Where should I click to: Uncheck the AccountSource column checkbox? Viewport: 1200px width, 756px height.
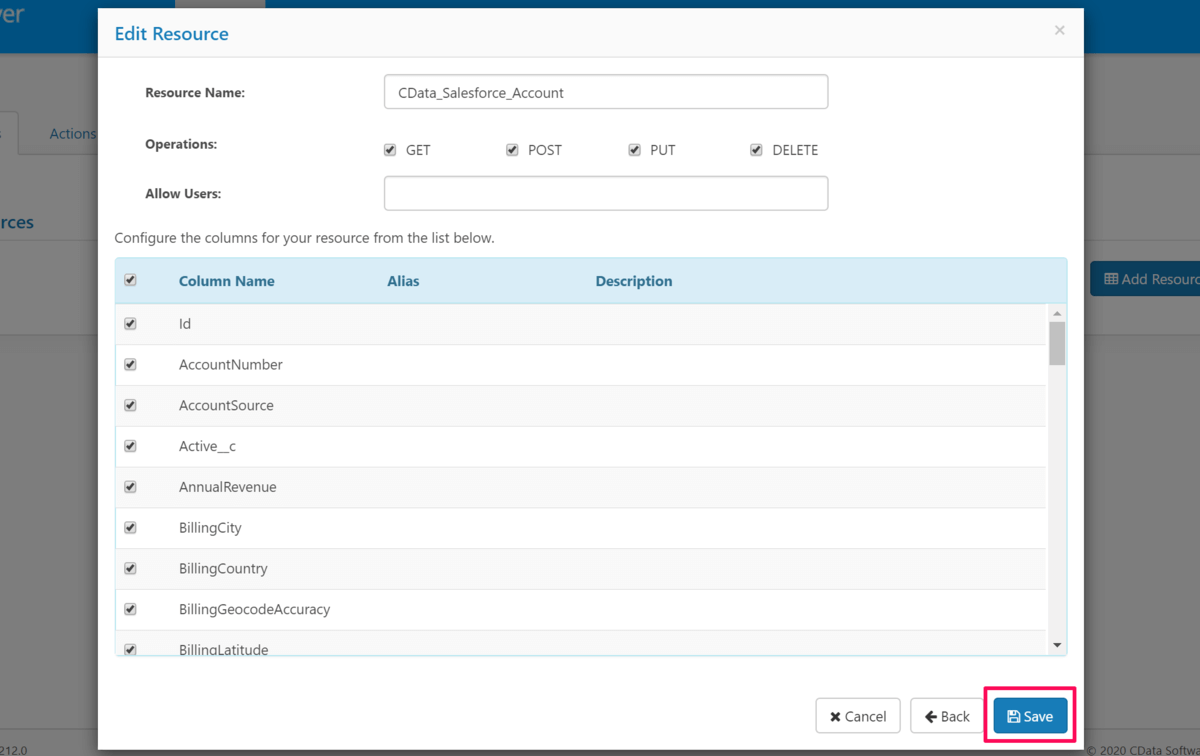coord(130,405)
